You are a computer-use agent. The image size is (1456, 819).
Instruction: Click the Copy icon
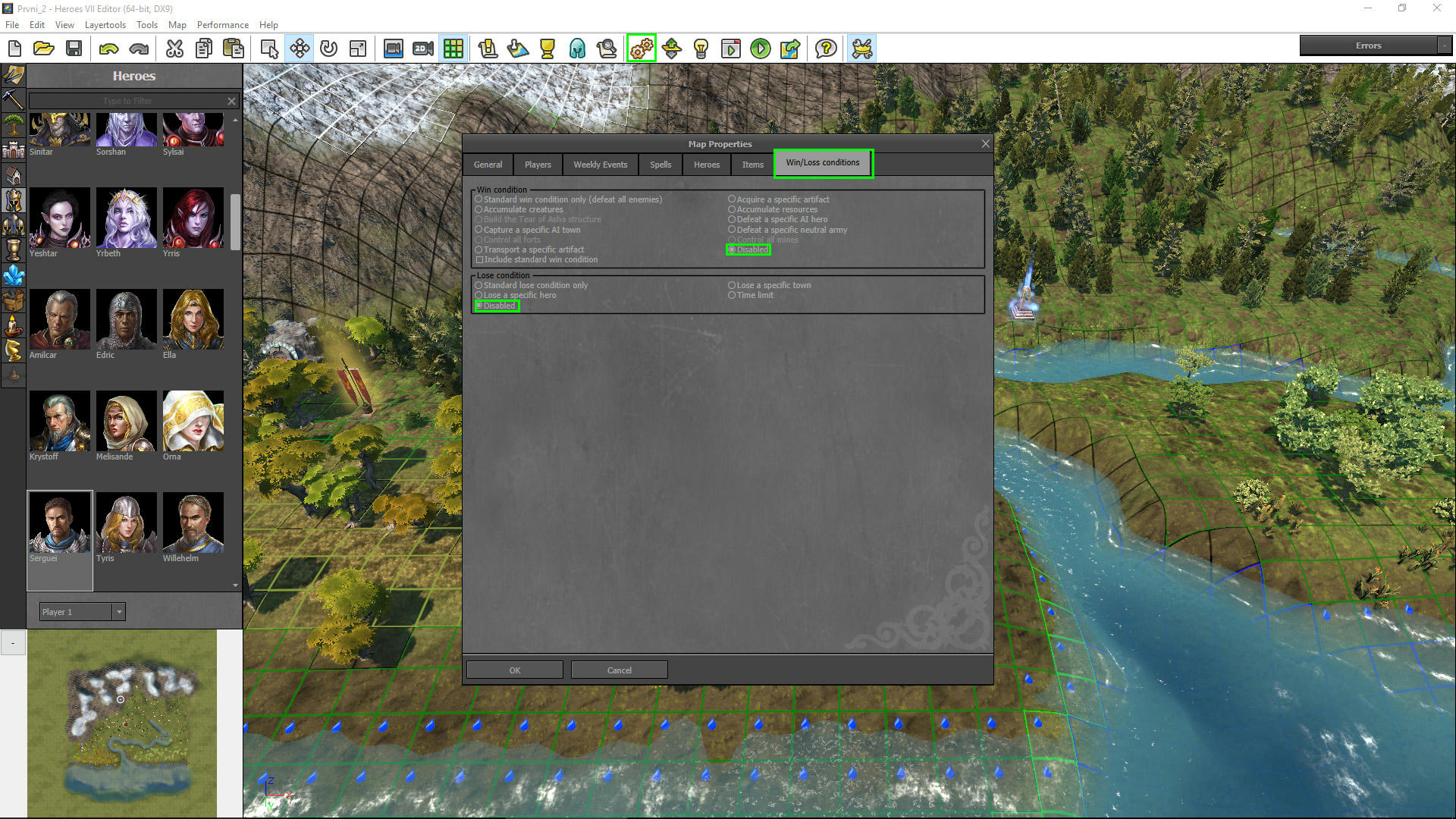click(x=204, y=49)
